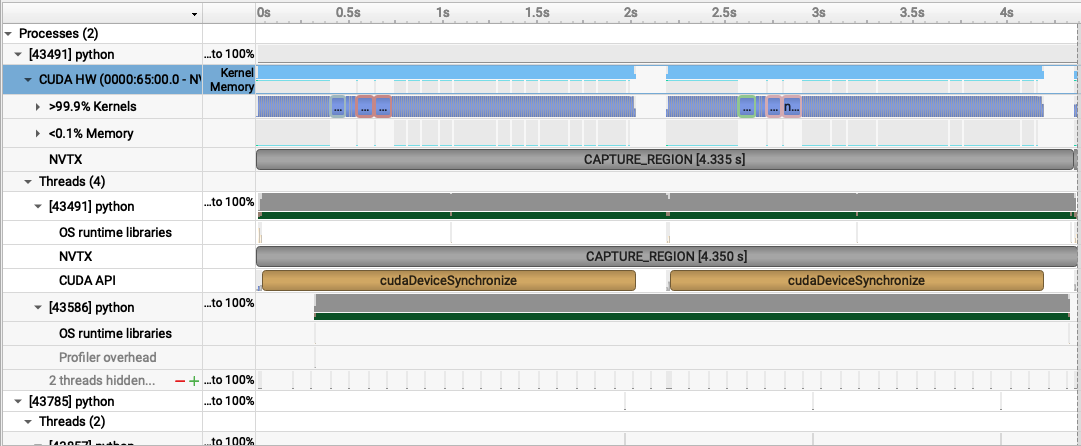The image size is (1081, 446).
Task: Click the [43586] python thread activity bar
Action: pos(691,303)
